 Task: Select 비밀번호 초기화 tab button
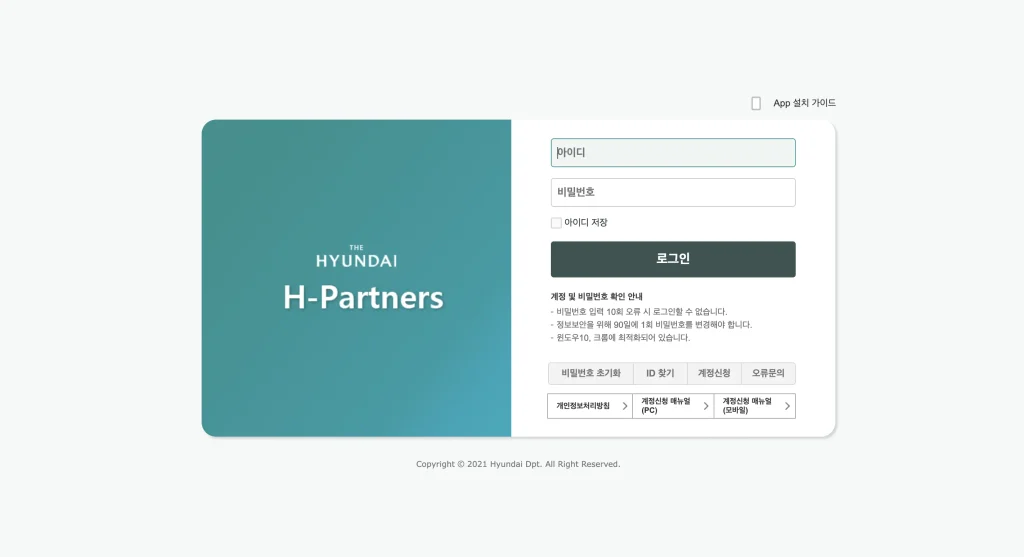[590, 373]
